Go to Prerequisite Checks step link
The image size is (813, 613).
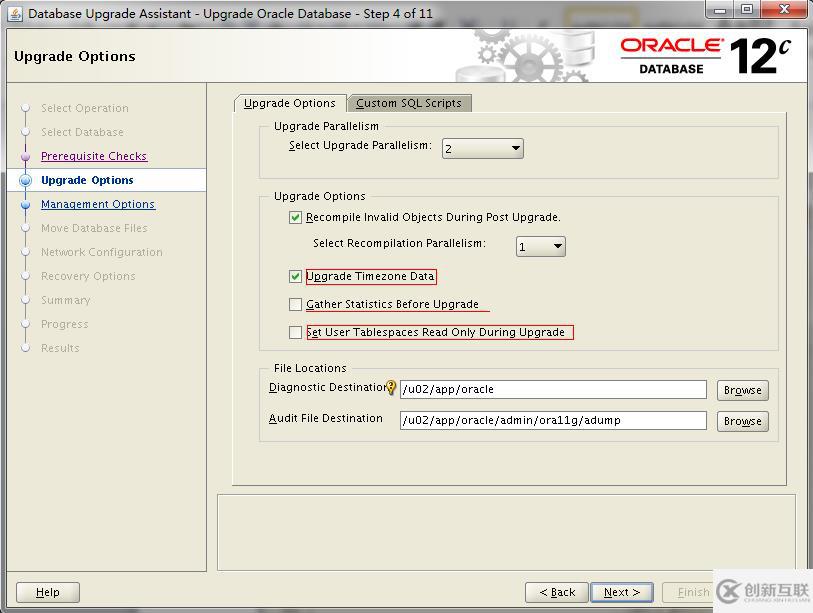point(94,156)
